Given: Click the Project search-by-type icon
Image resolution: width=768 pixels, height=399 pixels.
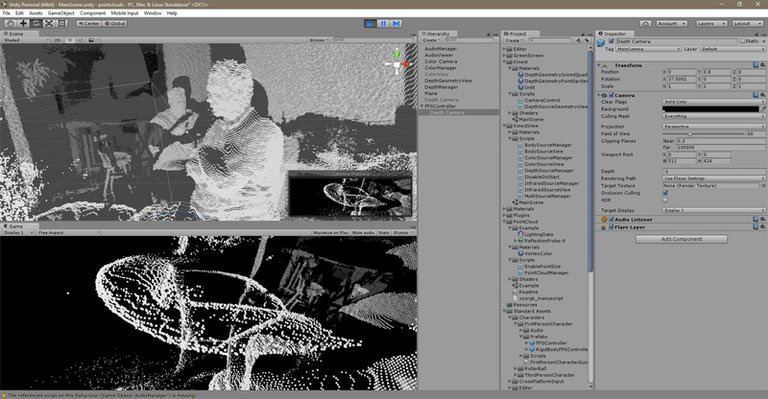Looking at the screenshot, I should click(578, 40).
